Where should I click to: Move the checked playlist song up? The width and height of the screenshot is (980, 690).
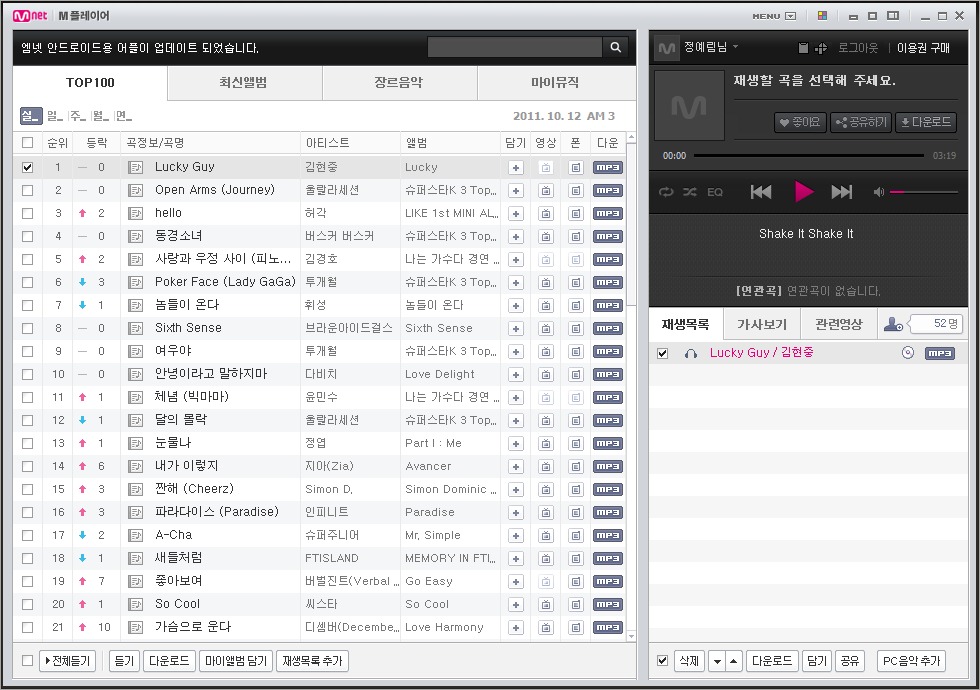734,661
